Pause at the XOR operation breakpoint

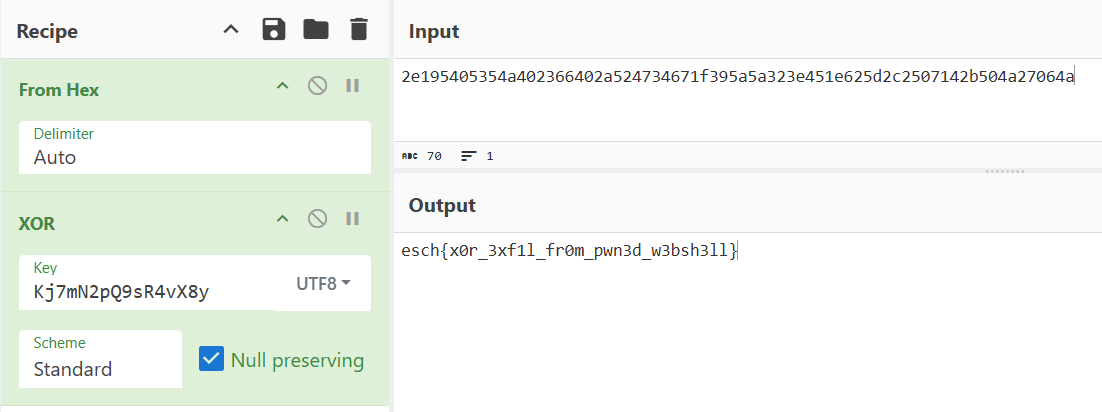(353, 219)
